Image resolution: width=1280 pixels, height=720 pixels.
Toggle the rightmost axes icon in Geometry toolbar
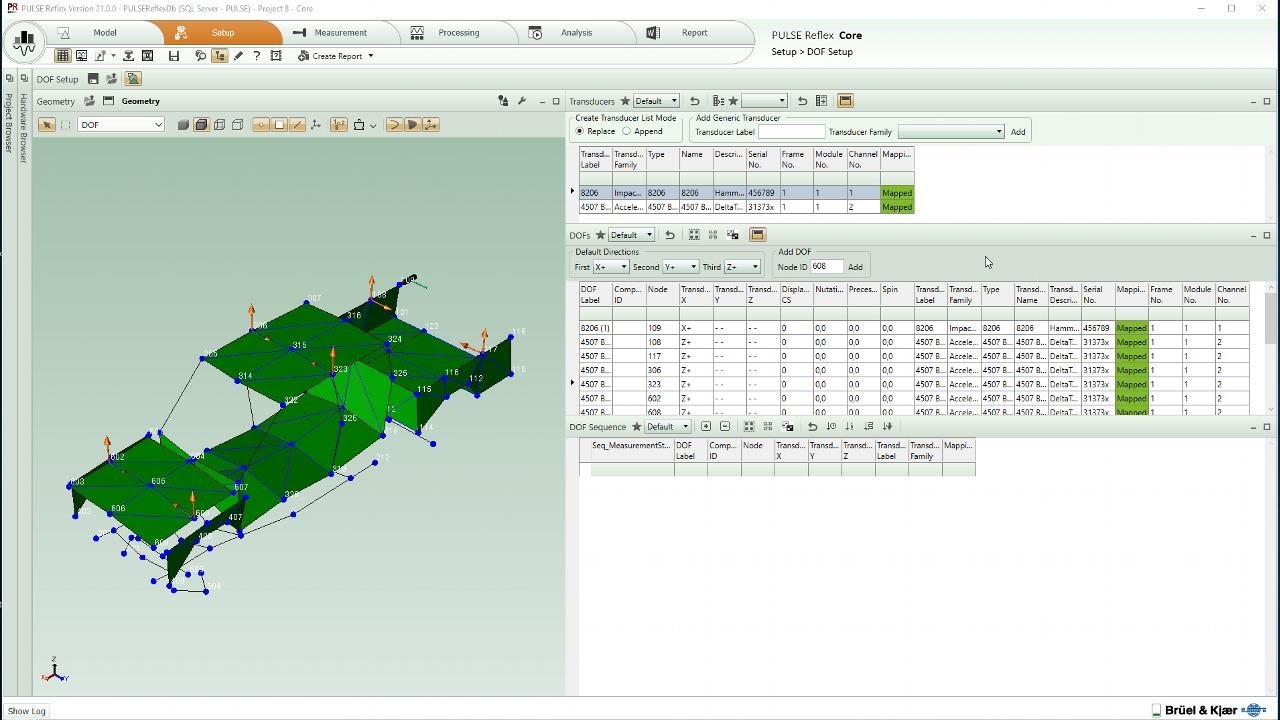click(x=431, y=125)
